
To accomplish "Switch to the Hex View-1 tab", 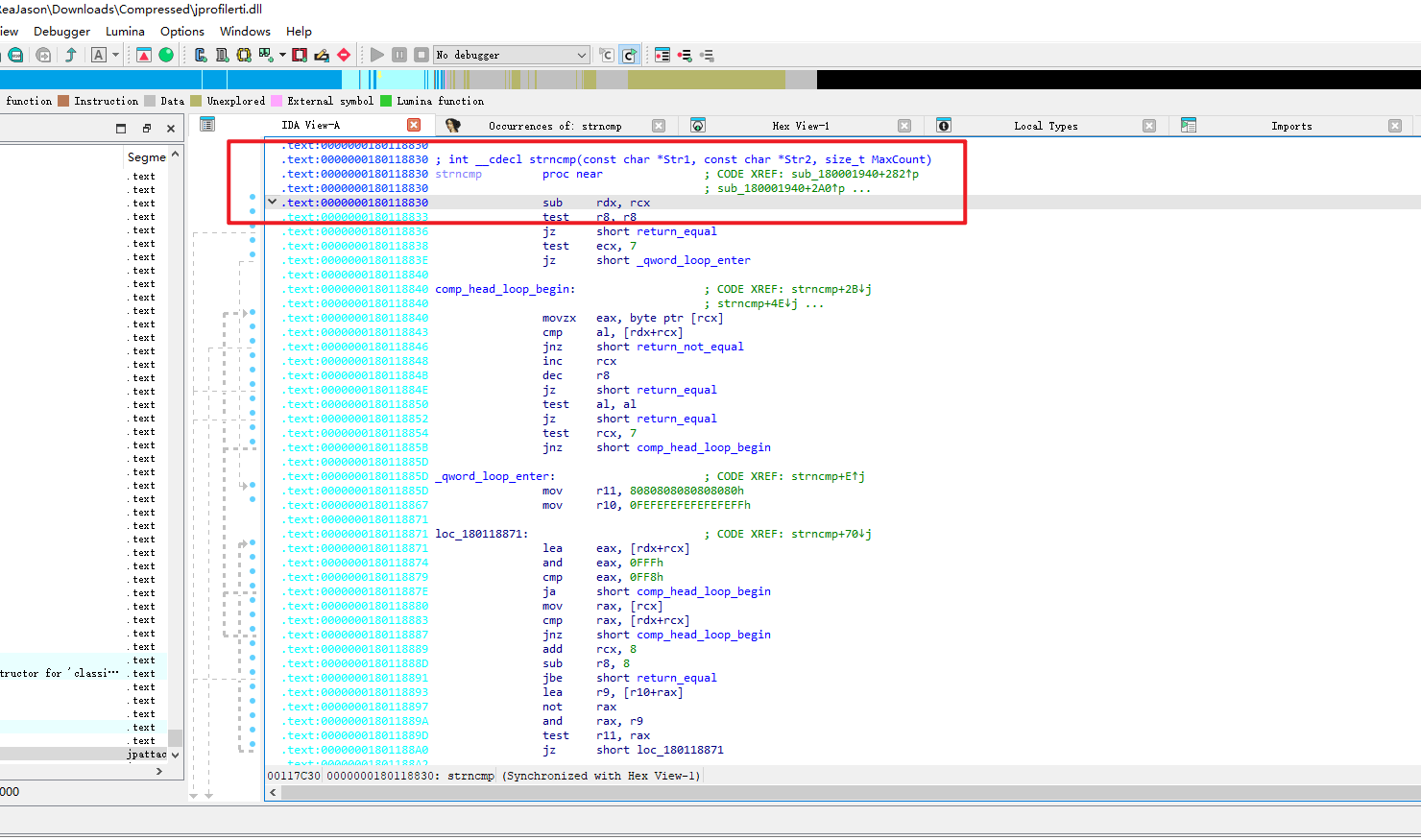I will click(x=800, y=126).
